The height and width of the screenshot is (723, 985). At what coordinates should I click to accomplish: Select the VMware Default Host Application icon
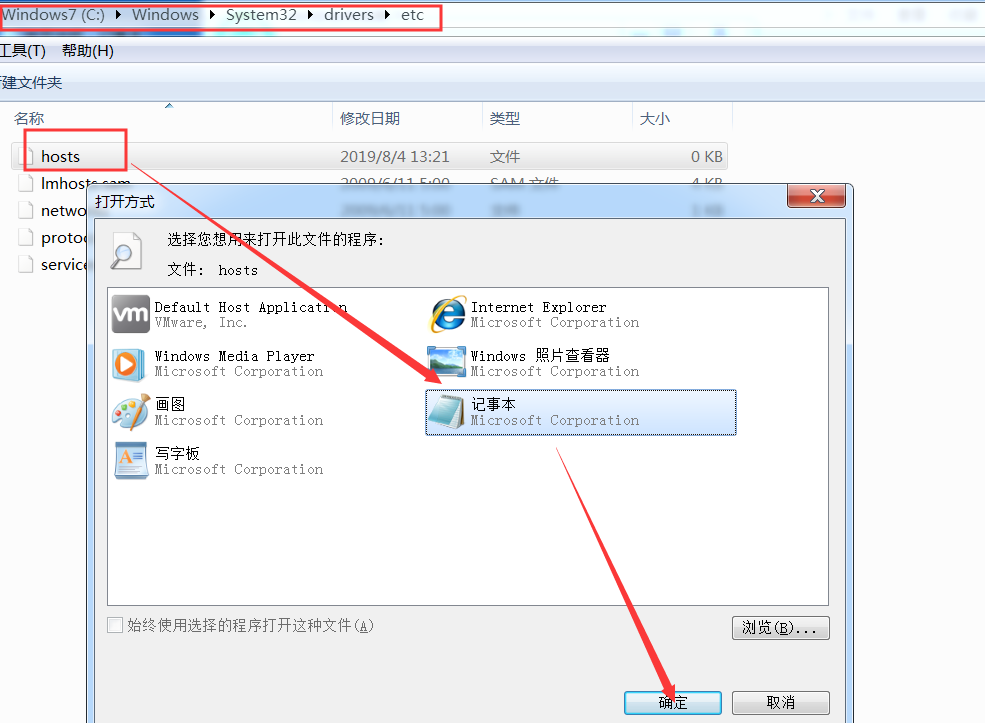pos(131,314)
